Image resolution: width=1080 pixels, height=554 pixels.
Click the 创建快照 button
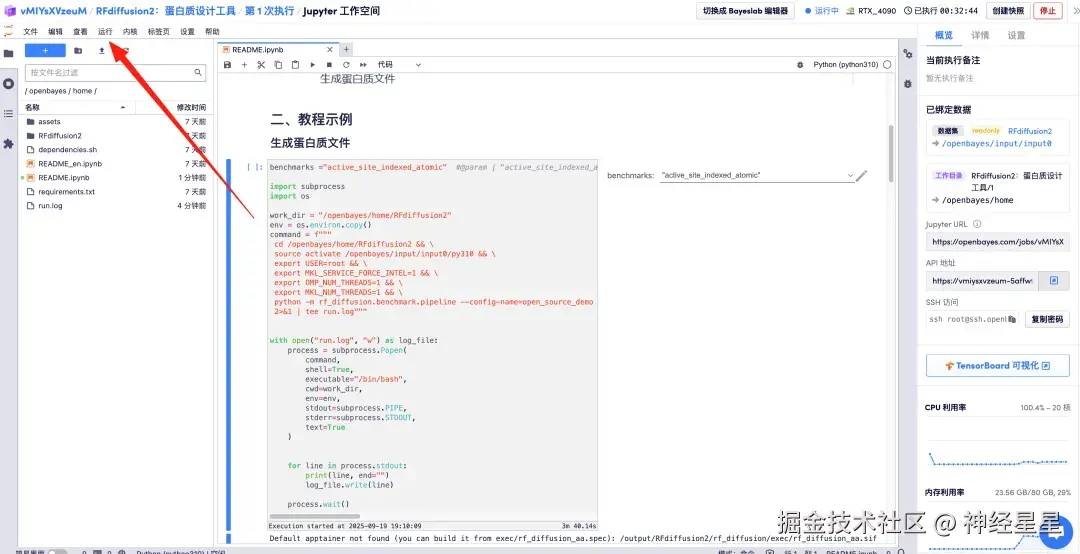pos(1008,11)
